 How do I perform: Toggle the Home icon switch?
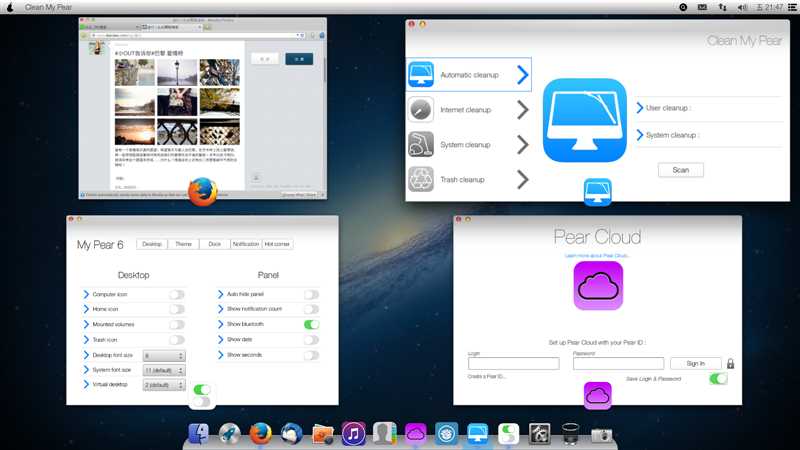[177, 309]
